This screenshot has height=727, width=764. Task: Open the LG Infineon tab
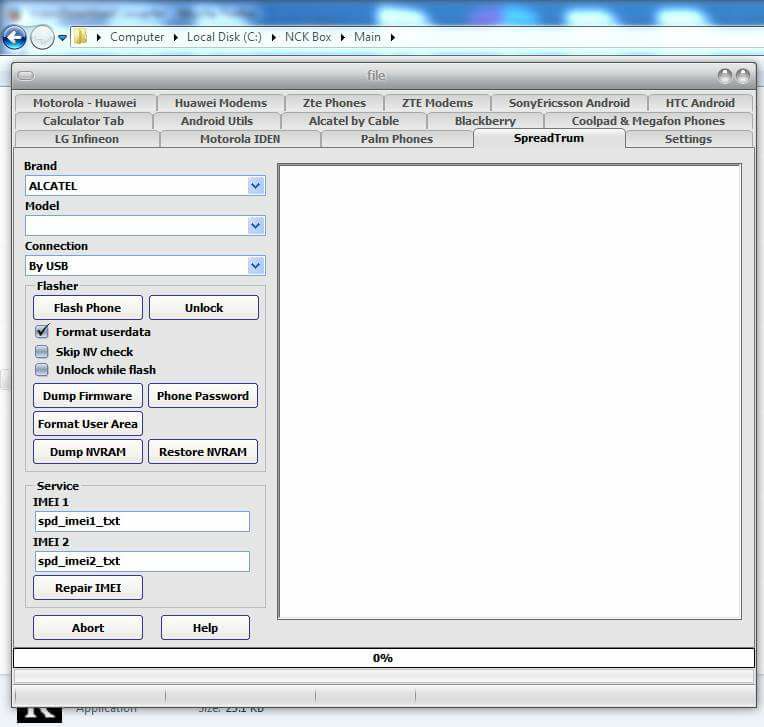(x=87, y=139)
